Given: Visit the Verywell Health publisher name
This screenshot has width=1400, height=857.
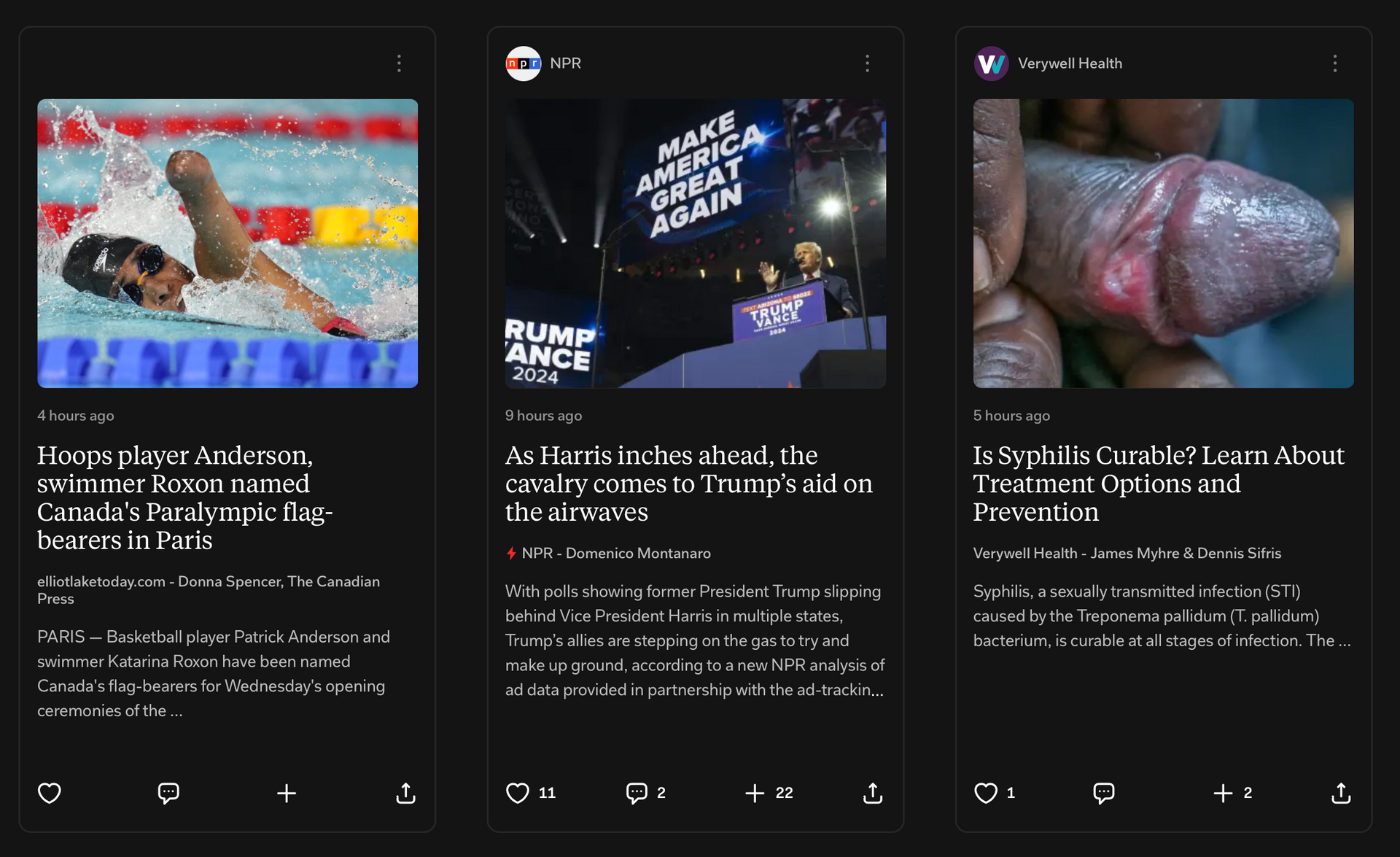Looking at the screenshot, I should point(1070,63).
